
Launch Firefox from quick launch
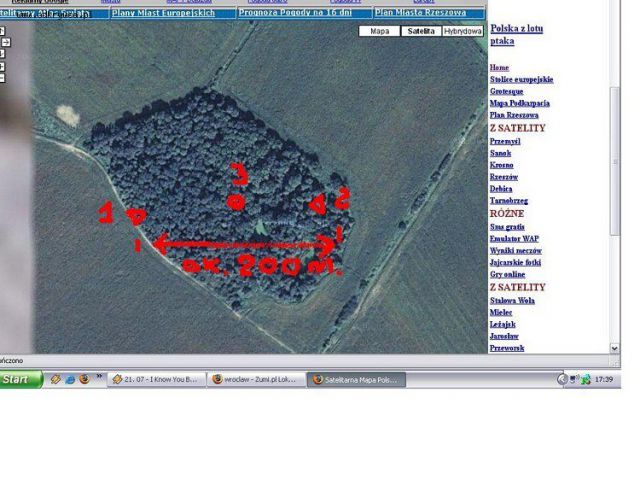[x=84, y=379]
